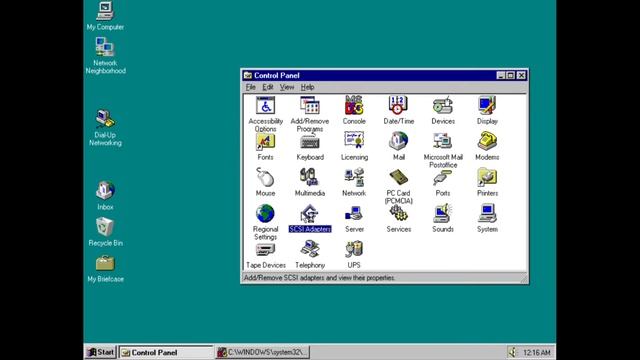Select the Server icon
Image resolution: width=640 pixels, height=360 pixels.
click(x=354, y=213)
